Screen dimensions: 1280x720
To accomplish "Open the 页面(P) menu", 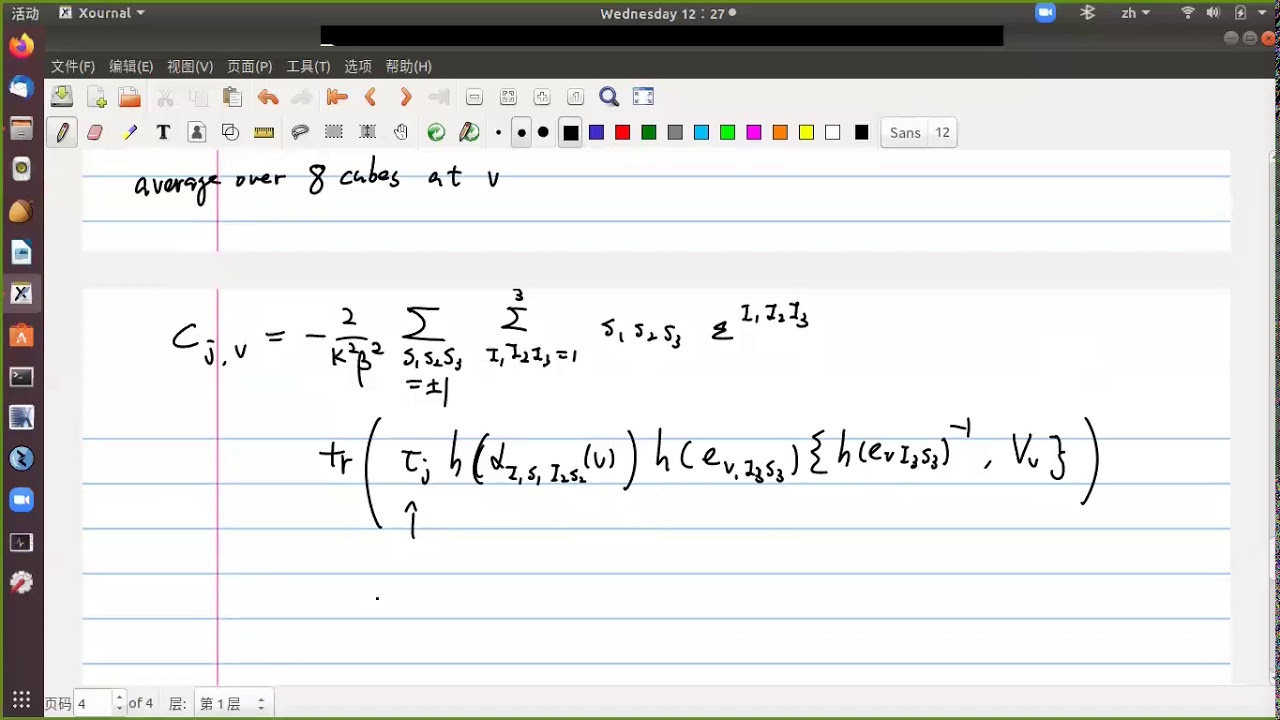I will coord(250,66).
